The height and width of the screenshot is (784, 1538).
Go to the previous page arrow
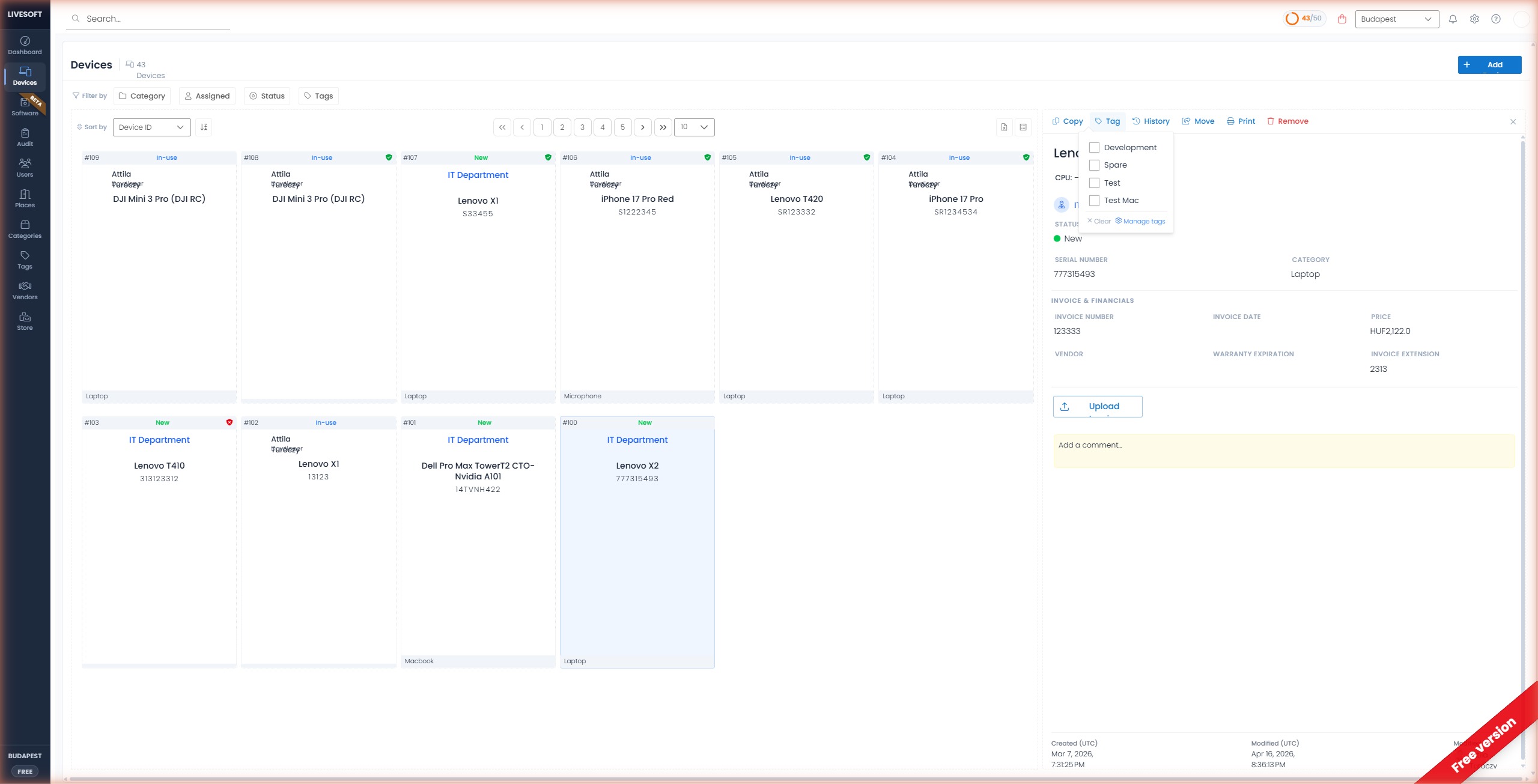coord(522,127)
